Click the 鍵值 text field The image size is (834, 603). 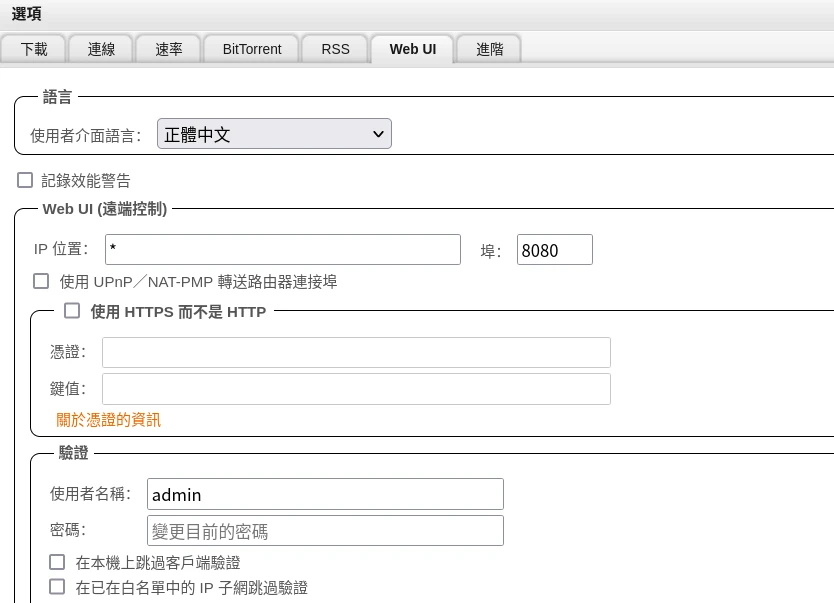[356, 389]
